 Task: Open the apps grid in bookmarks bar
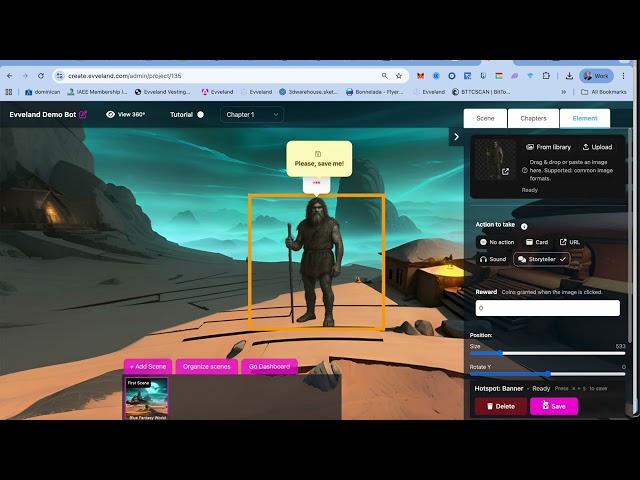[9, 92]
